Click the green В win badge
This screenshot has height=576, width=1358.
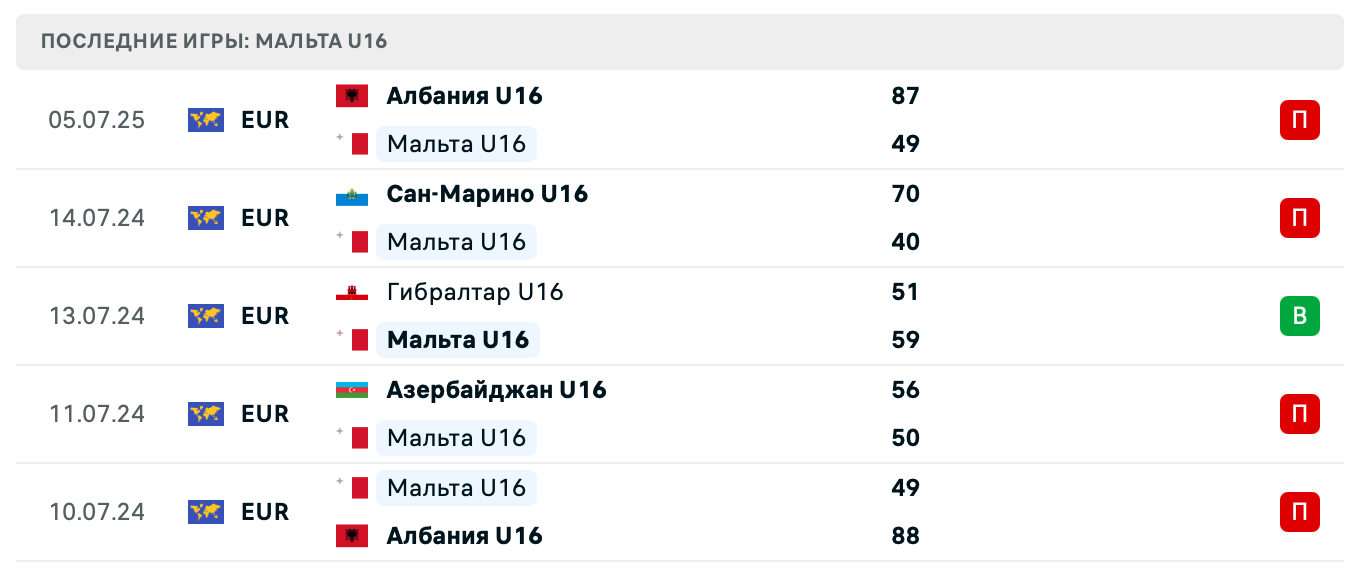click(x=1299, y=316)
